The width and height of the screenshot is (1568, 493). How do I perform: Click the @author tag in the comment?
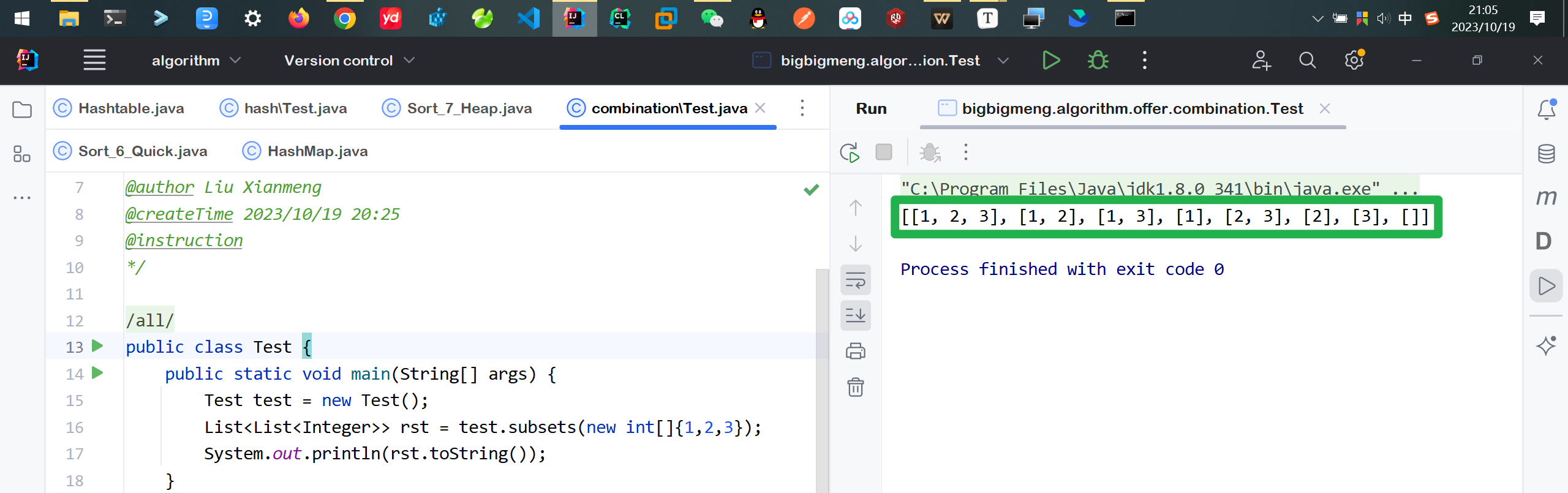click(159, 187)
